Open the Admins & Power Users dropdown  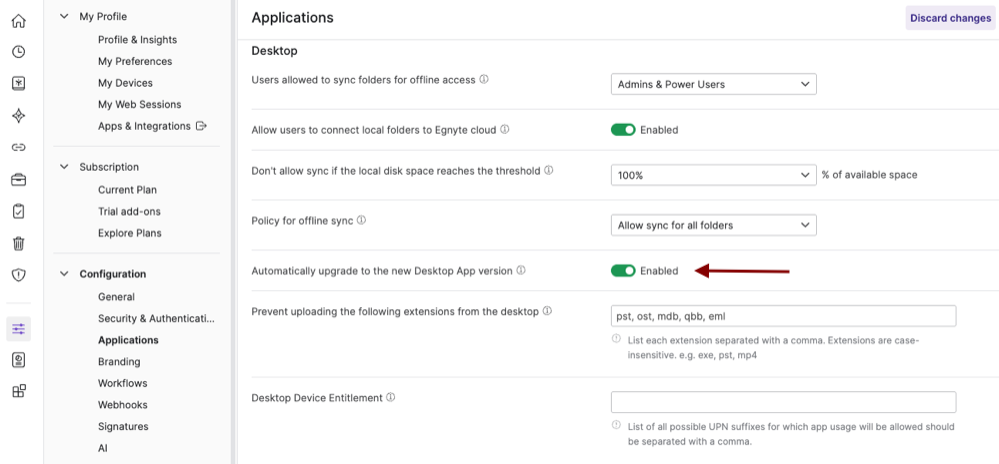coord(714,84)
